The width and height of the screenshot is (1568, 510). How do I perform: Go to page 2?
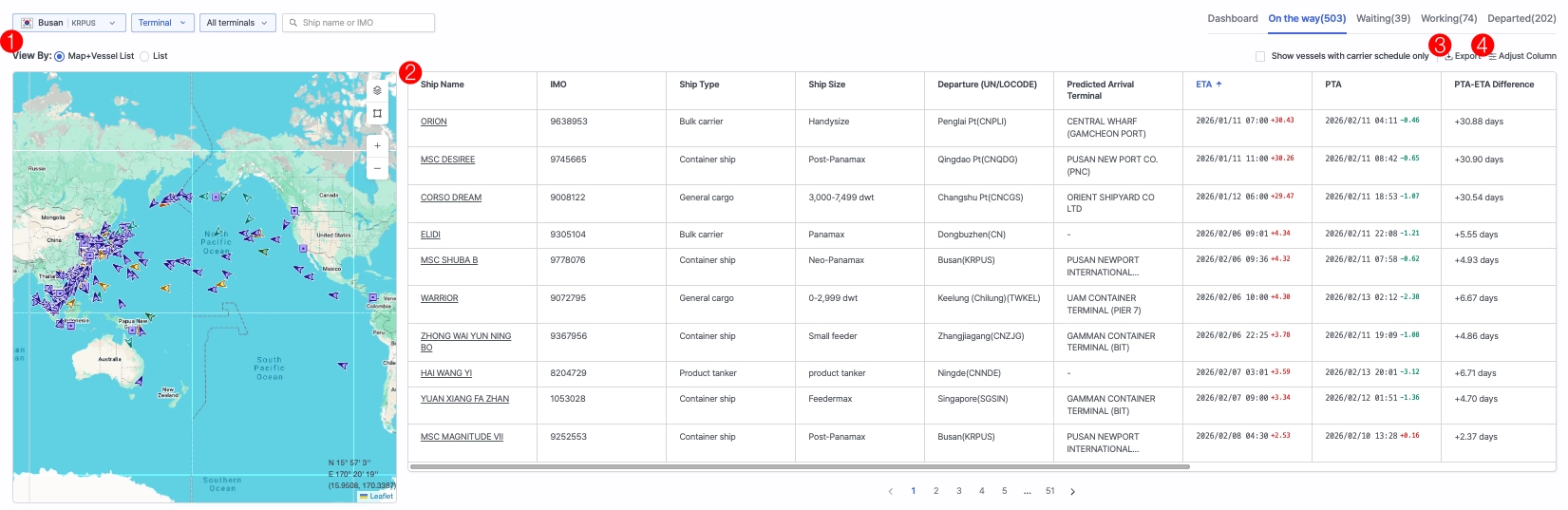click(x=935, y=492)
